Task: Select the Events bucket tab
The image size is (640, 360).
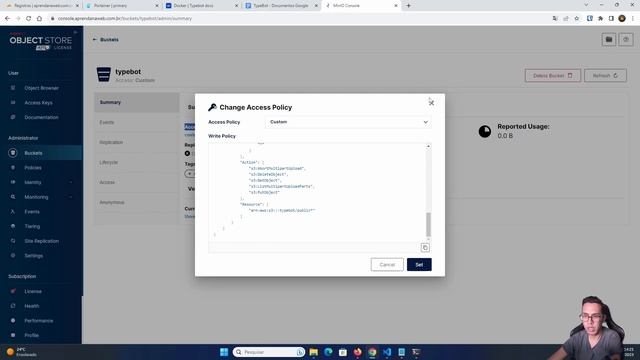Action: [137, 122]
